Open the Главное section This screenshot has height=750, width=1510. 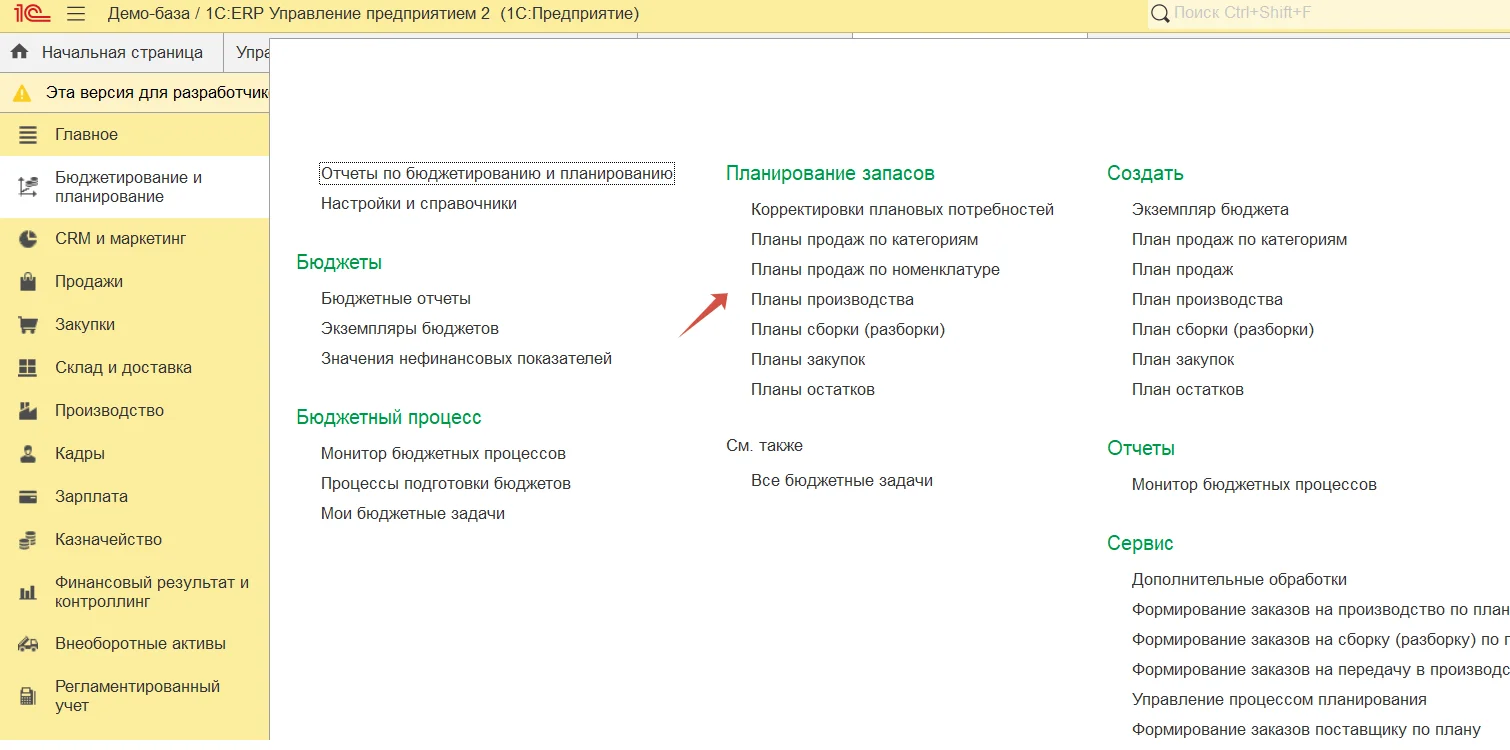tap(134, 134)
